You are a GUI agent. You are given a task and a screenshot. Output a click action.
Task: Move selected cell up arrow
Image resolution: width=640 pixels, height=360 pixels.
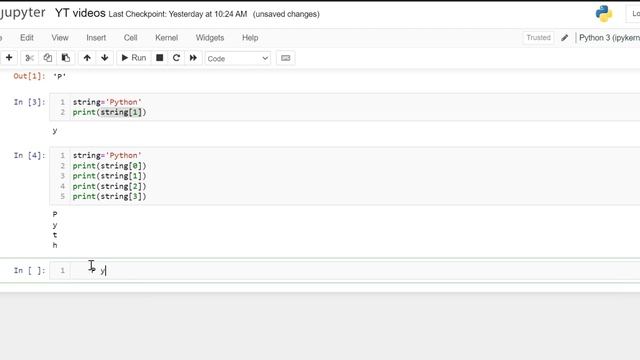87,58
